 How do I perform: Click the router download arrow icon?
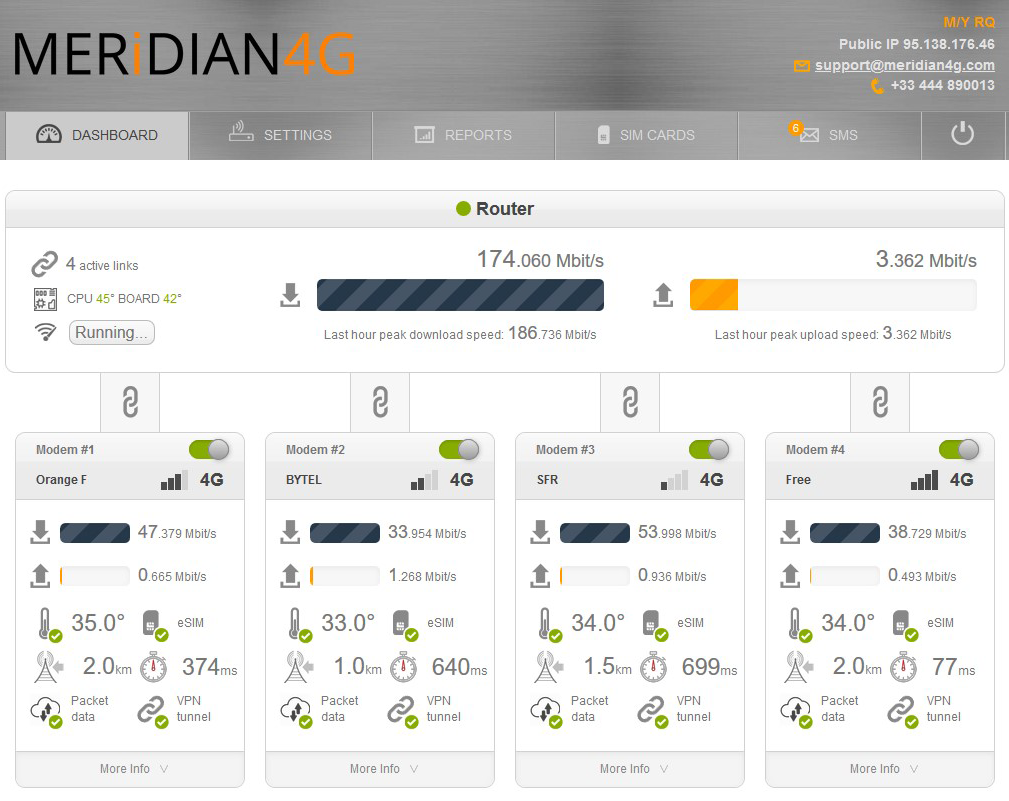pyautogui.click(x=290, y=295)
